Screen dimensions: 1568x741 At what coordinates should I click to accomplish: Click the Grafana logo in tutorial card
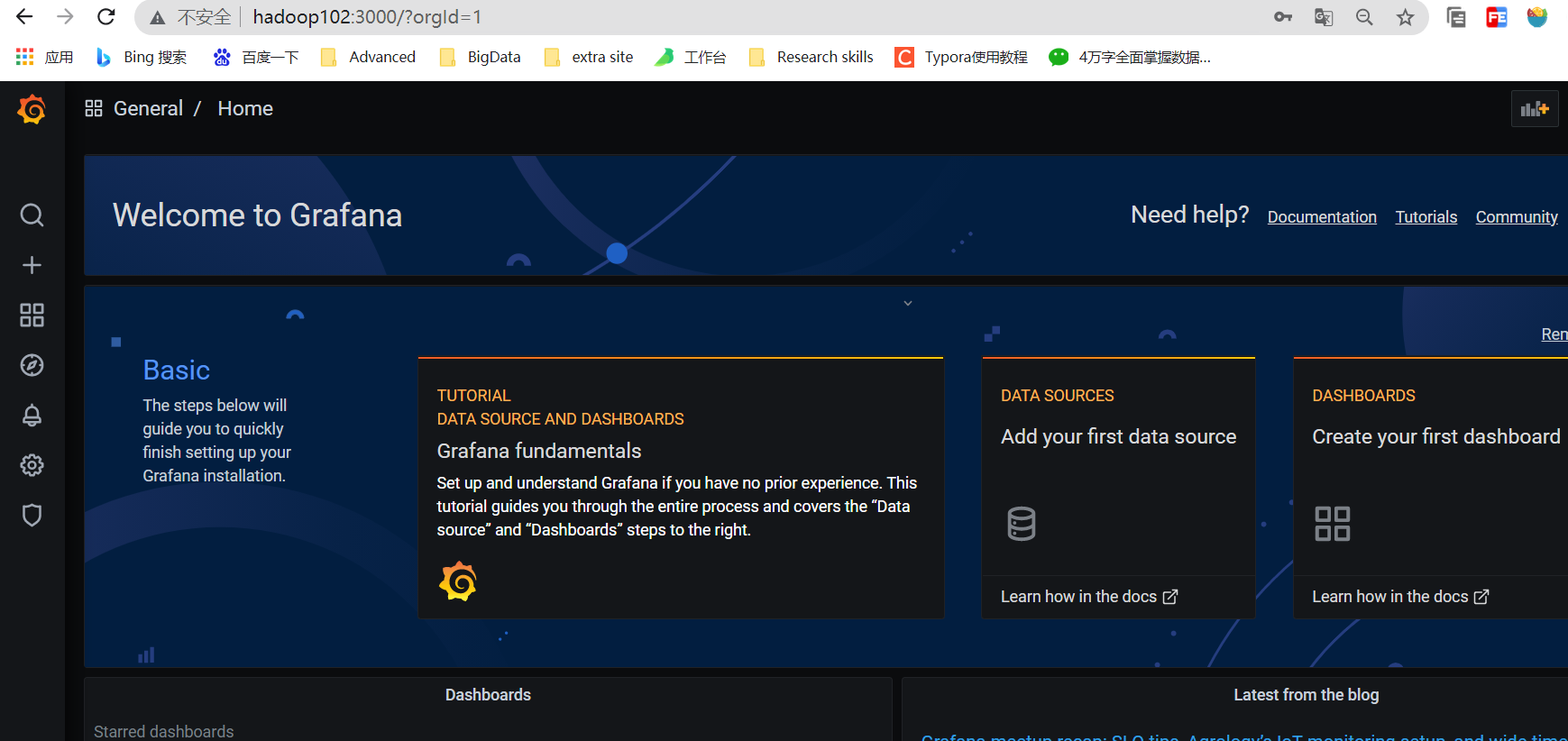[x=458, y=581]
